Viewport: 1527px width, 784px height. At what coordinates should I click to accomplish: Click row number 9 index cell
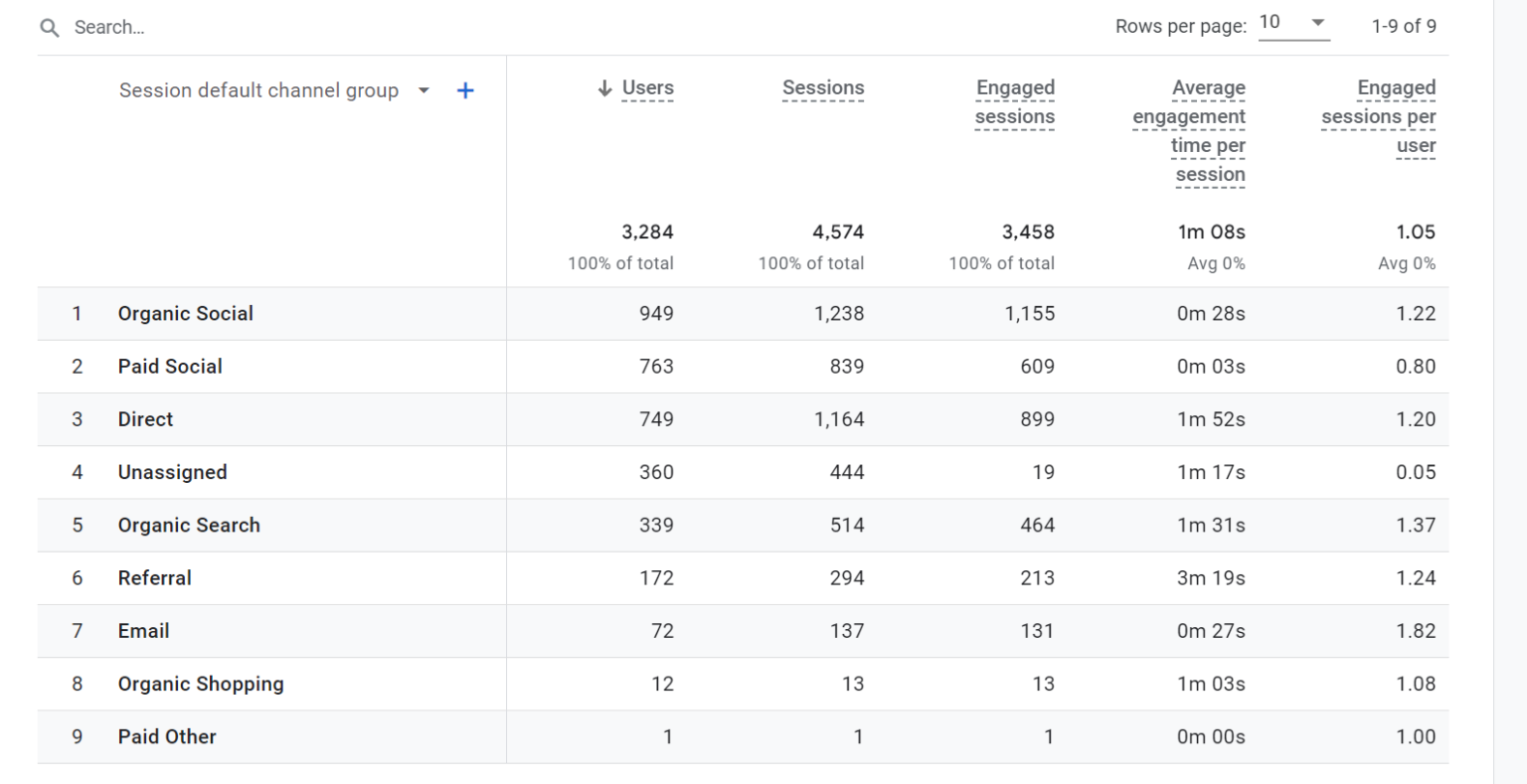click(77, 736)
